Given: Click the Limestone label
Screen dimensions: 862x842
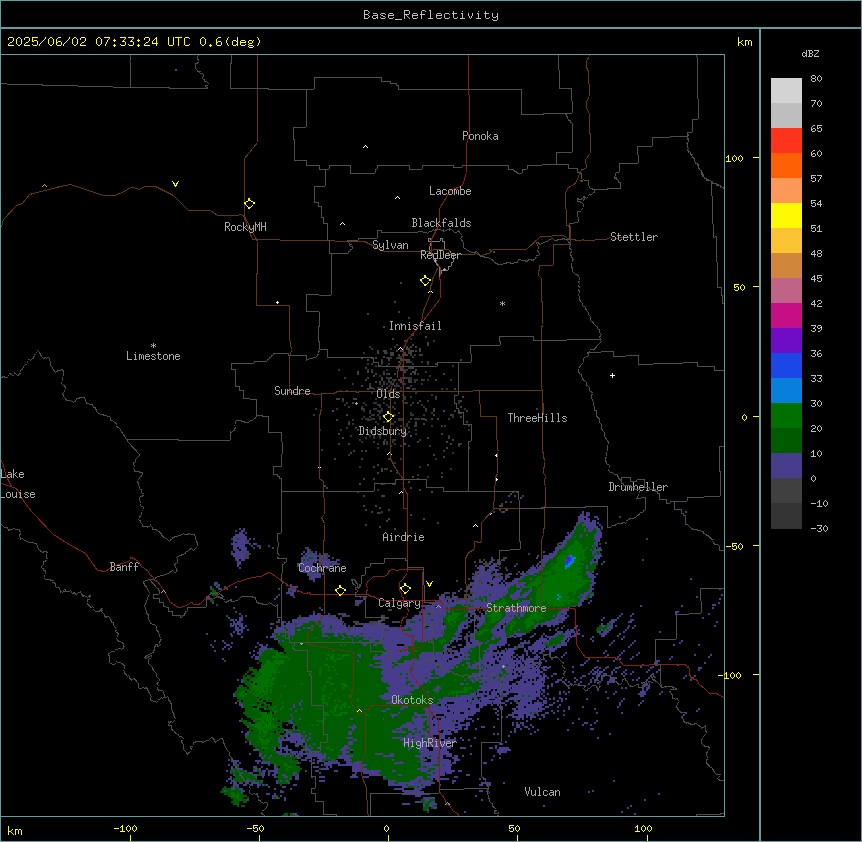Looking at the screenshot, I should click(153, 356).
